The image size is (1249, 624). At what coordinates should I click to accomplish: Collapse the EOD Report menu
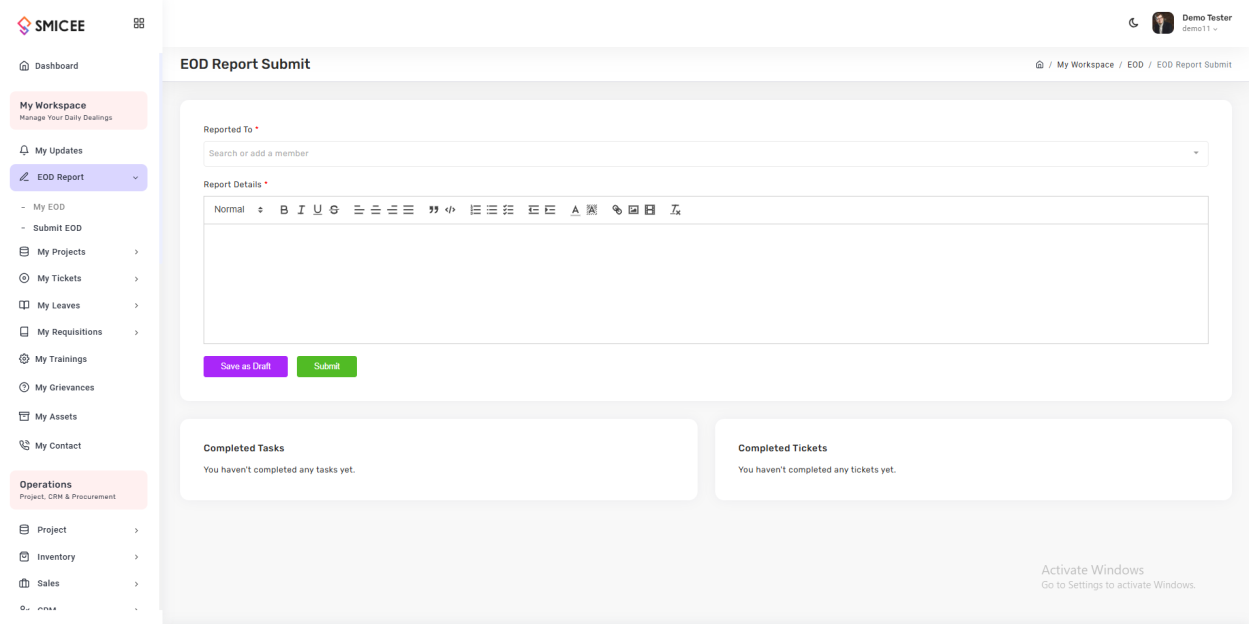pos(78,177)
